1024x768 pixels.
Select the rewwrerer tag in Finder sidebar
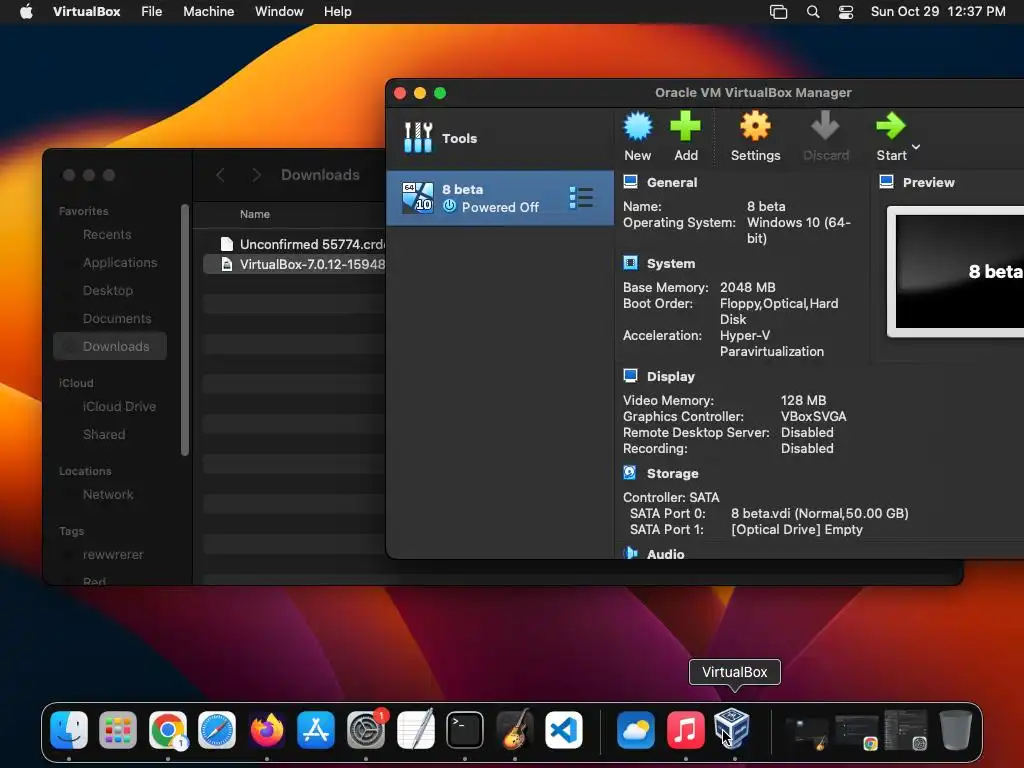coord(113,554)
